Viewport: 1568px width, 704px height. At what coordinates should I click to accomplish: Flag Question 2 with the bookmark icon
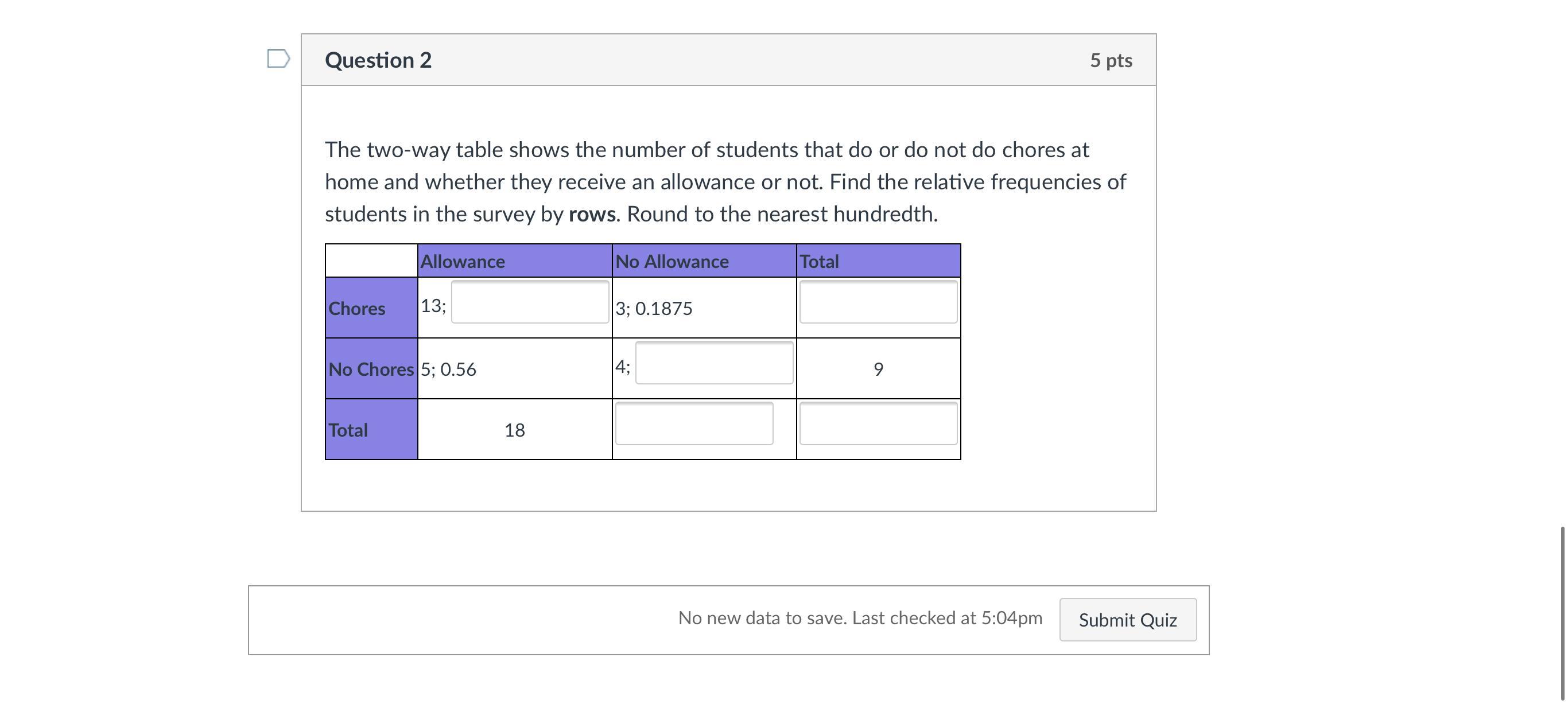278,59
